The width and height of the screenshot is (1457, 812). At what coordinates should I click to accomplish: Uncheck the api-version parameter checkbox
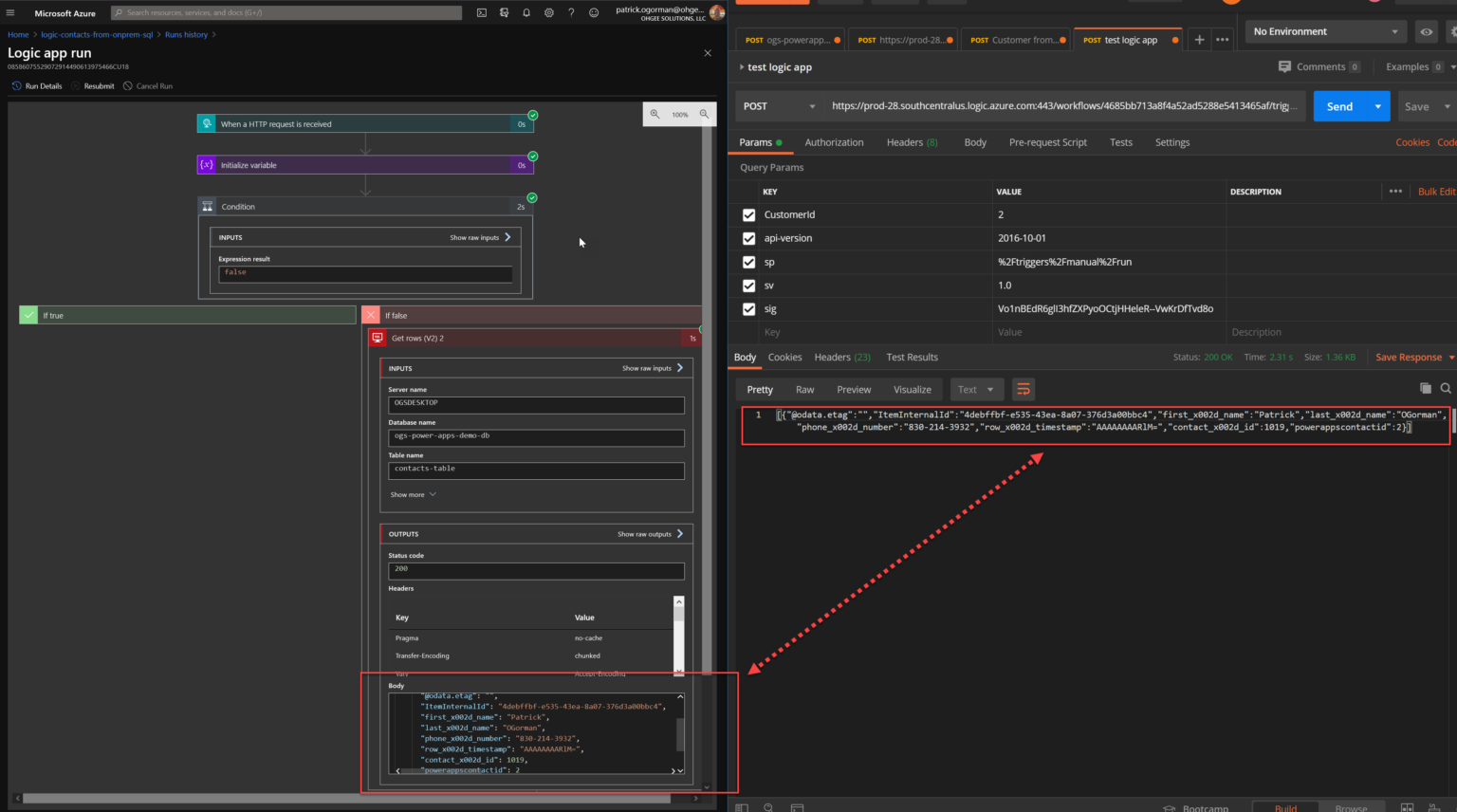click(x=748, y=238)
